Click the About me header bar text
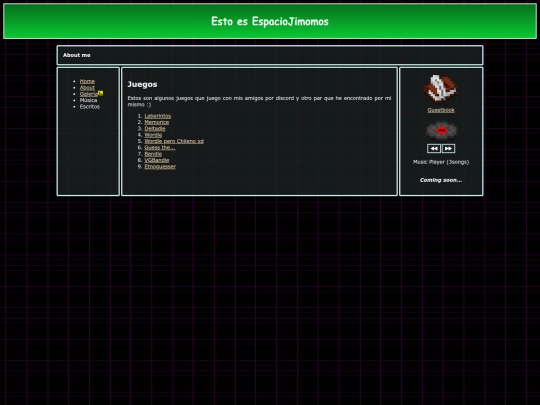The height and width of the screenshot is (405, 540). (77, 55)
